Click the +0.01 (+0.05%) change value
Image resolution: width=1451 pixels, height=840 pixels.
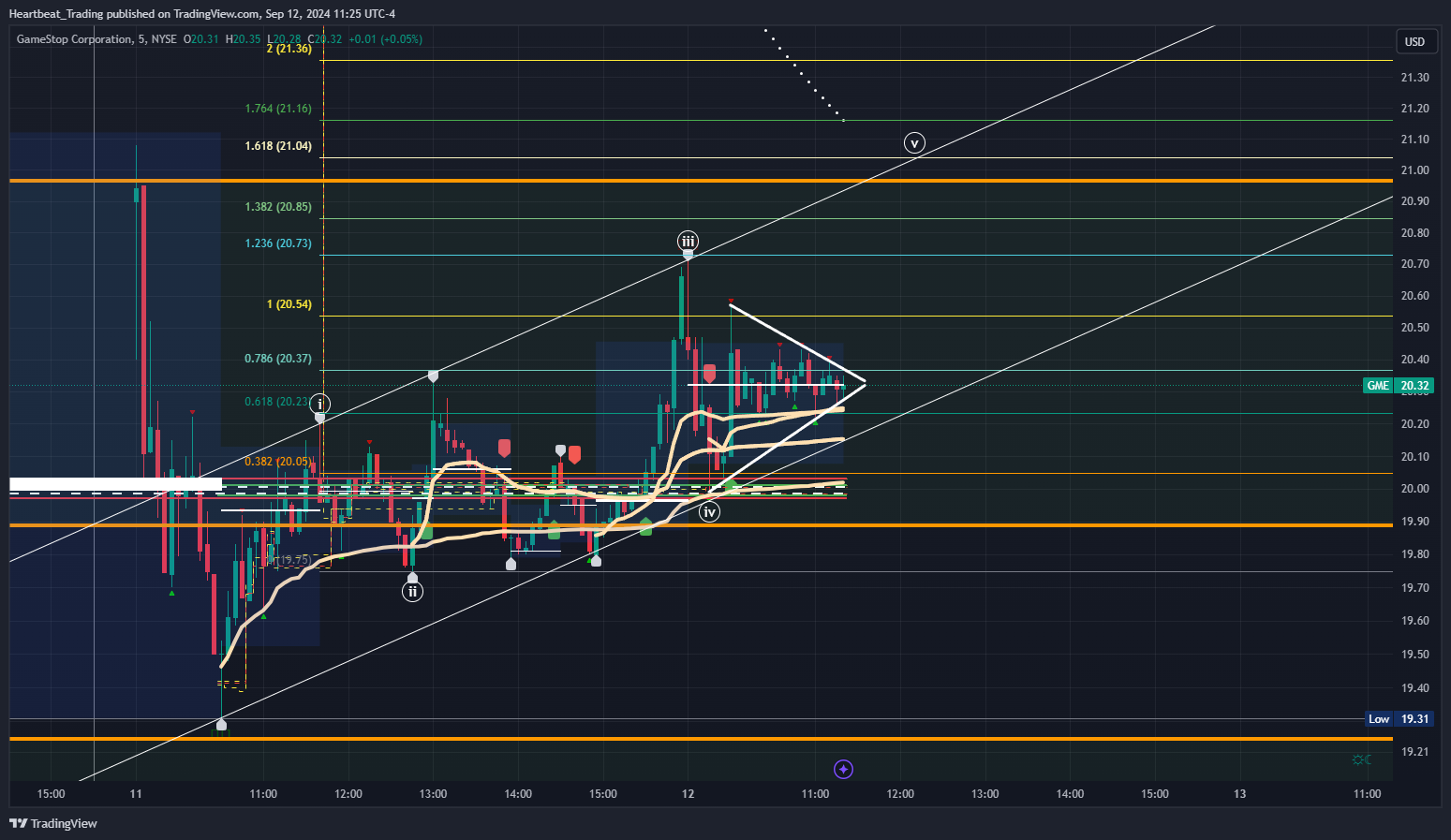tap(385, 39)
